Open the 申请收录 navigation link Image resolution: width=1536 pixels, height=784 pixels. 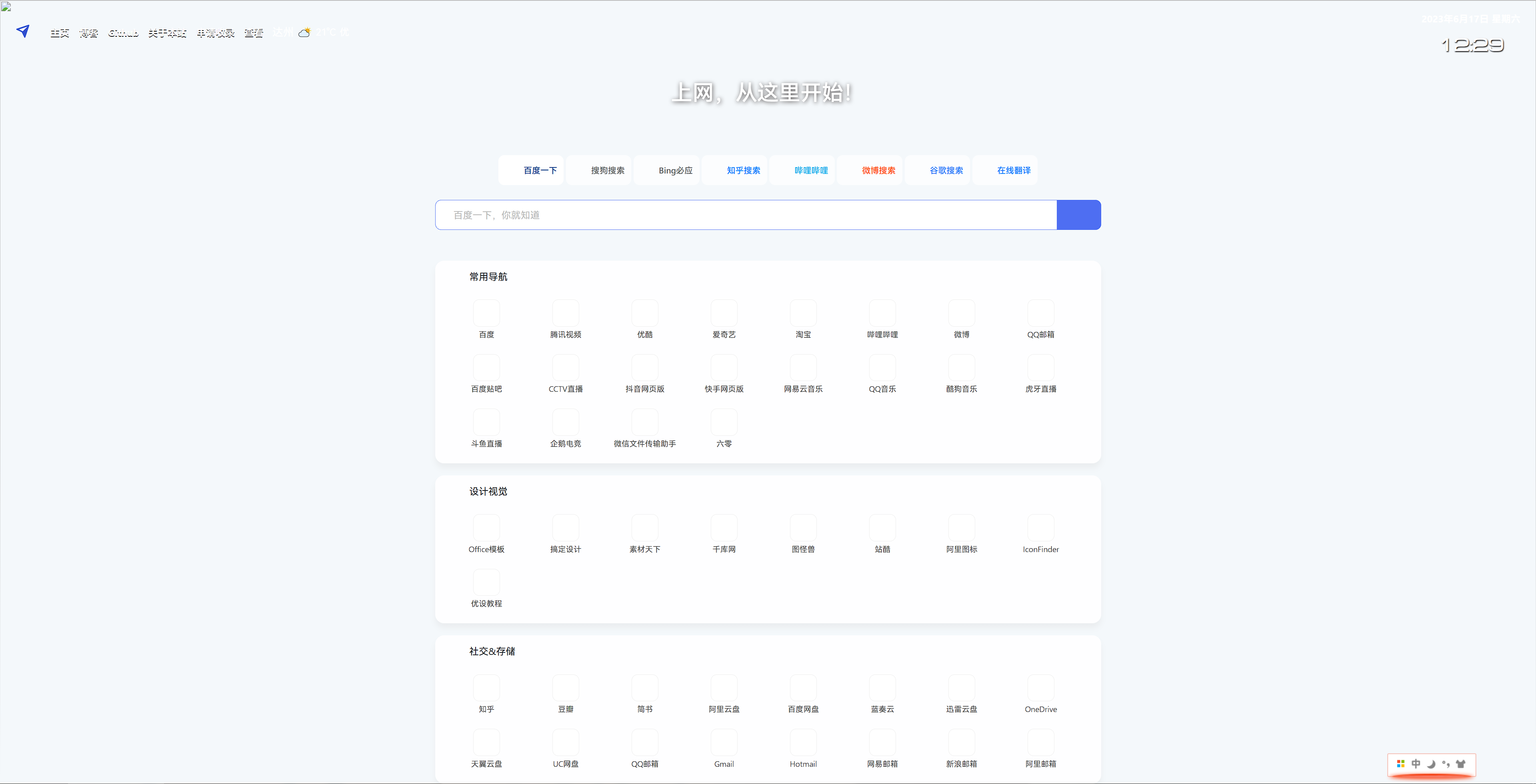[x=216, y=33]
